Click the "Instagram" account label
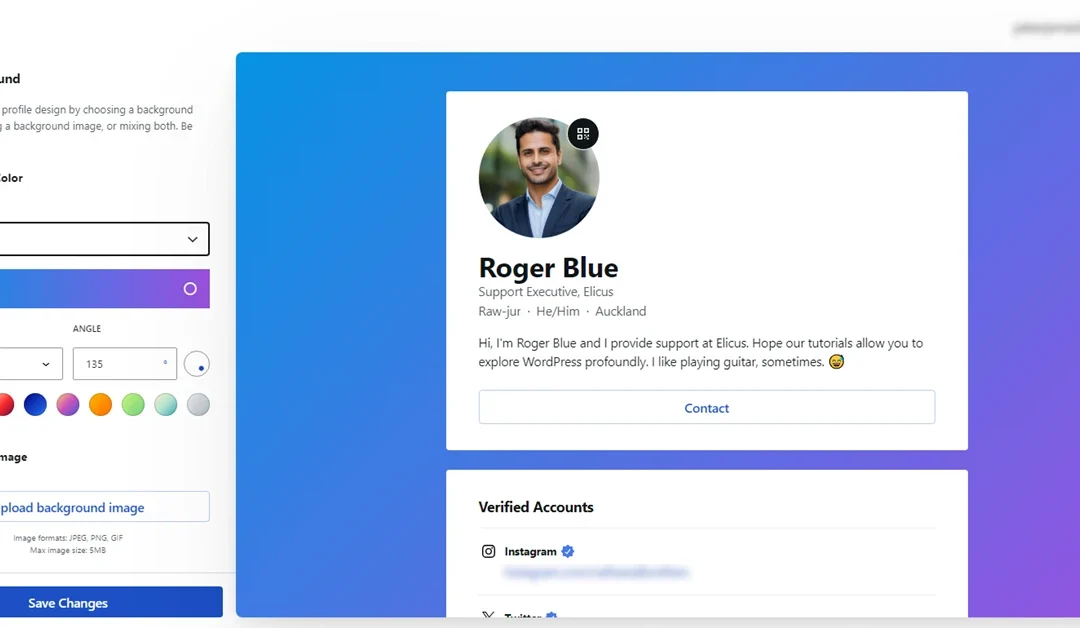 click(530, 552)
